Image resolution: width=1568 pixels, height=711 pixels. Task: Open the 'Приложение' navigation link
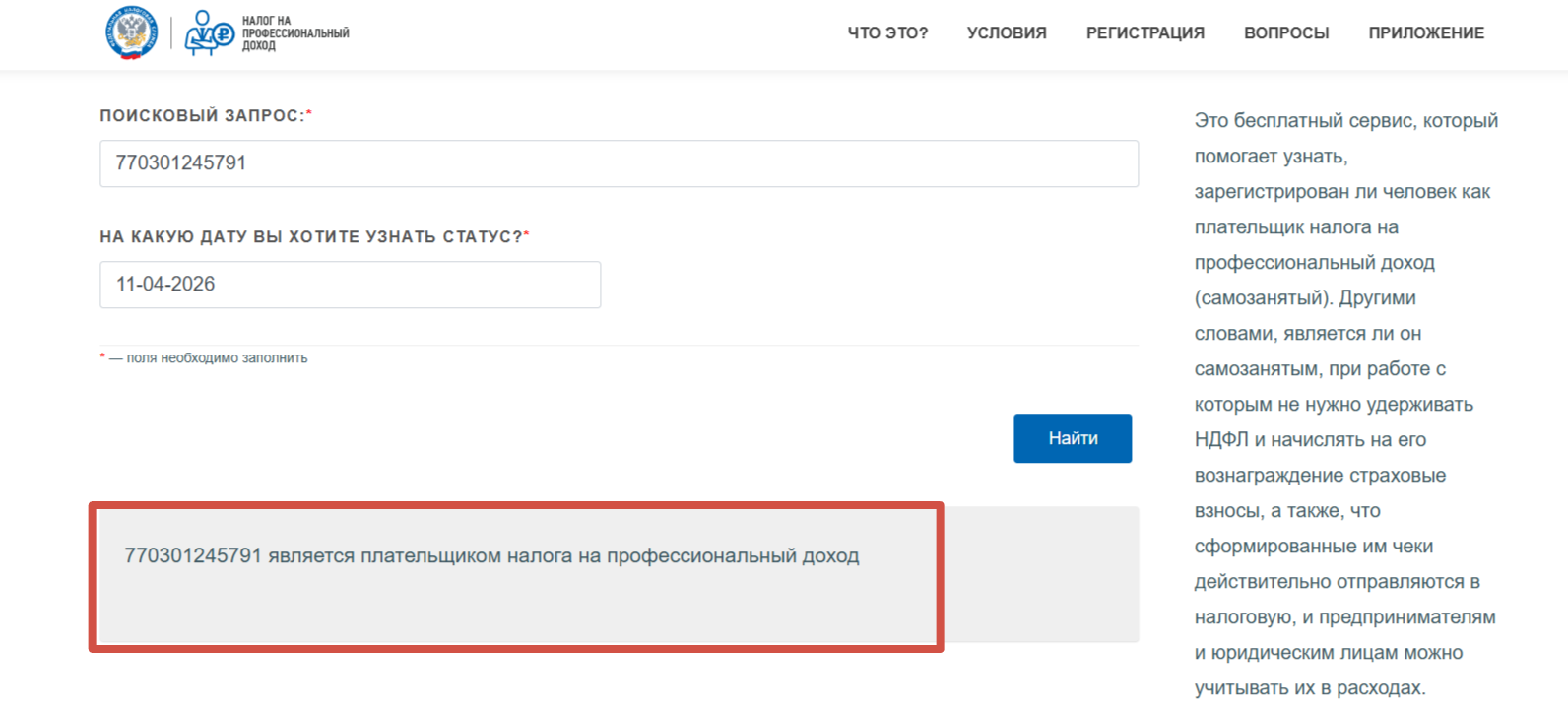tap(1425, 33)
